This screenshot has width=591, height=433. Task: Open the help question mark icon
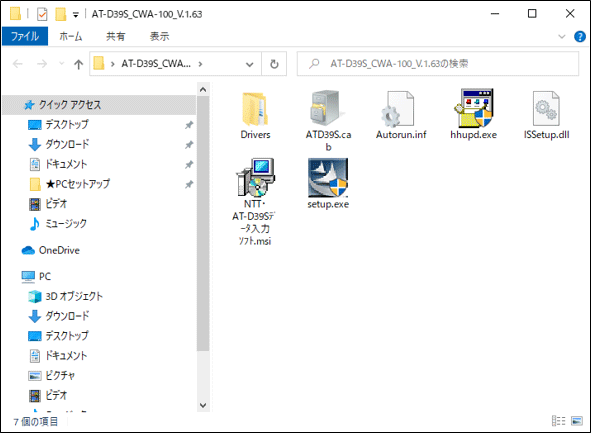coord(580,37)
